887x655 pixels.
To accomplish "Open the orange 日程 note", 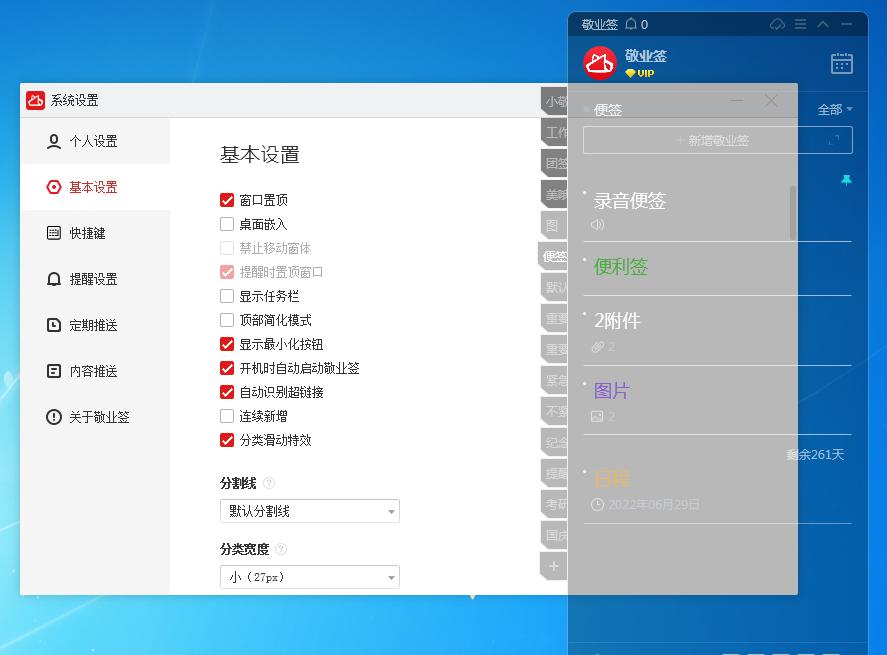I will click(x=612, y=479).
